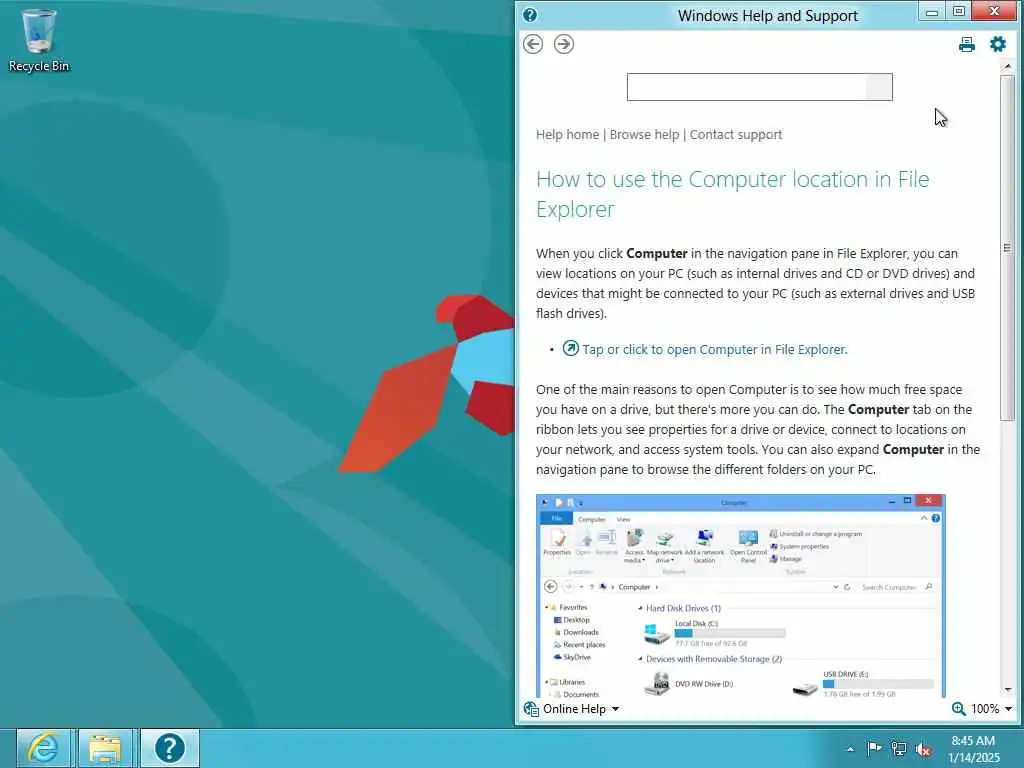Open Action Center flag icon in tray
The width and height of the screenshot is (1024, 768).
point(874,748)
